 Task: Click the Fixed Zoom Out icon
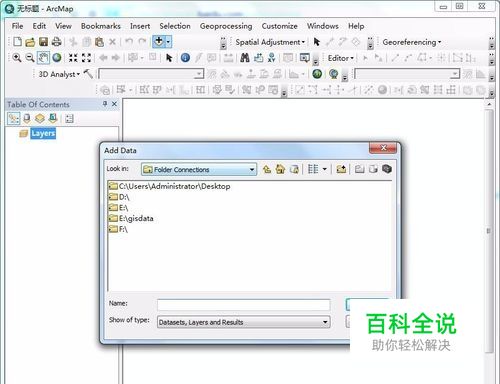pos(86,58)
